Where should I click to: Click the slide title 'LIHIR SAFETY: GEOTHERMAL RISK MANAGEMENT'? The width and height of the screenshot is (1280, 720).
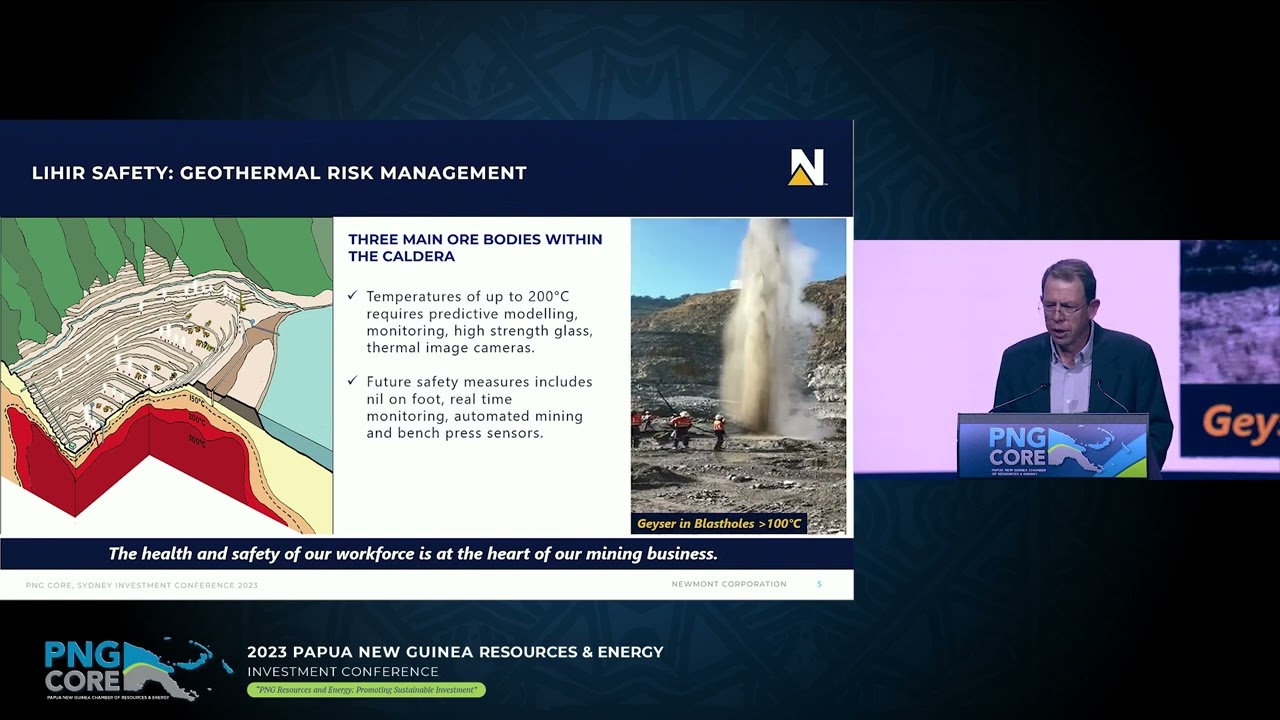click(279, 173)
